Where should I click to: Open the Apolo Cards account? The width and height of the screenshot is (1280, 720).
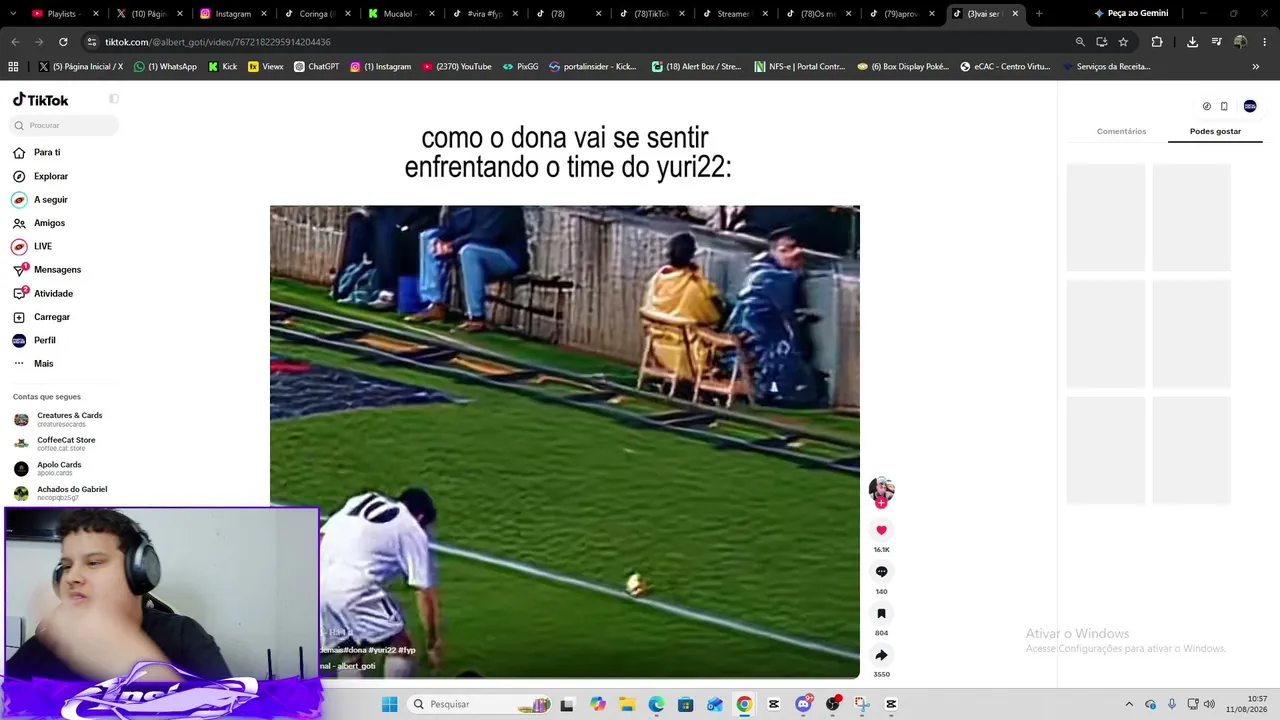click(x=60, y=468)
